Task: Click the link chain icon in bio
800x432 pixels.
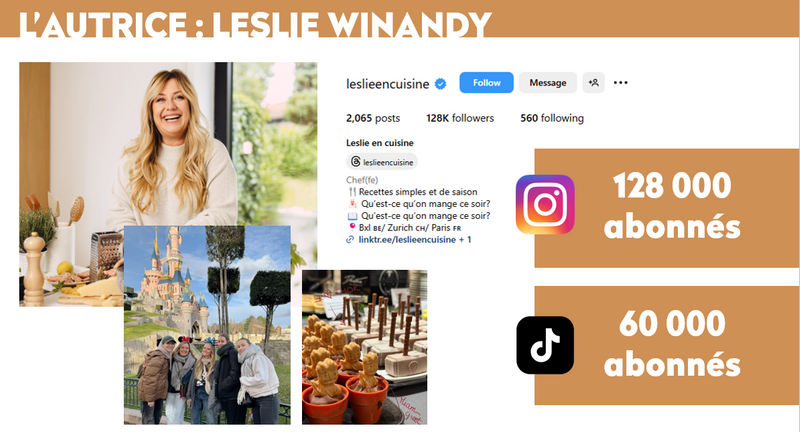Action: (x=350, y=239)
